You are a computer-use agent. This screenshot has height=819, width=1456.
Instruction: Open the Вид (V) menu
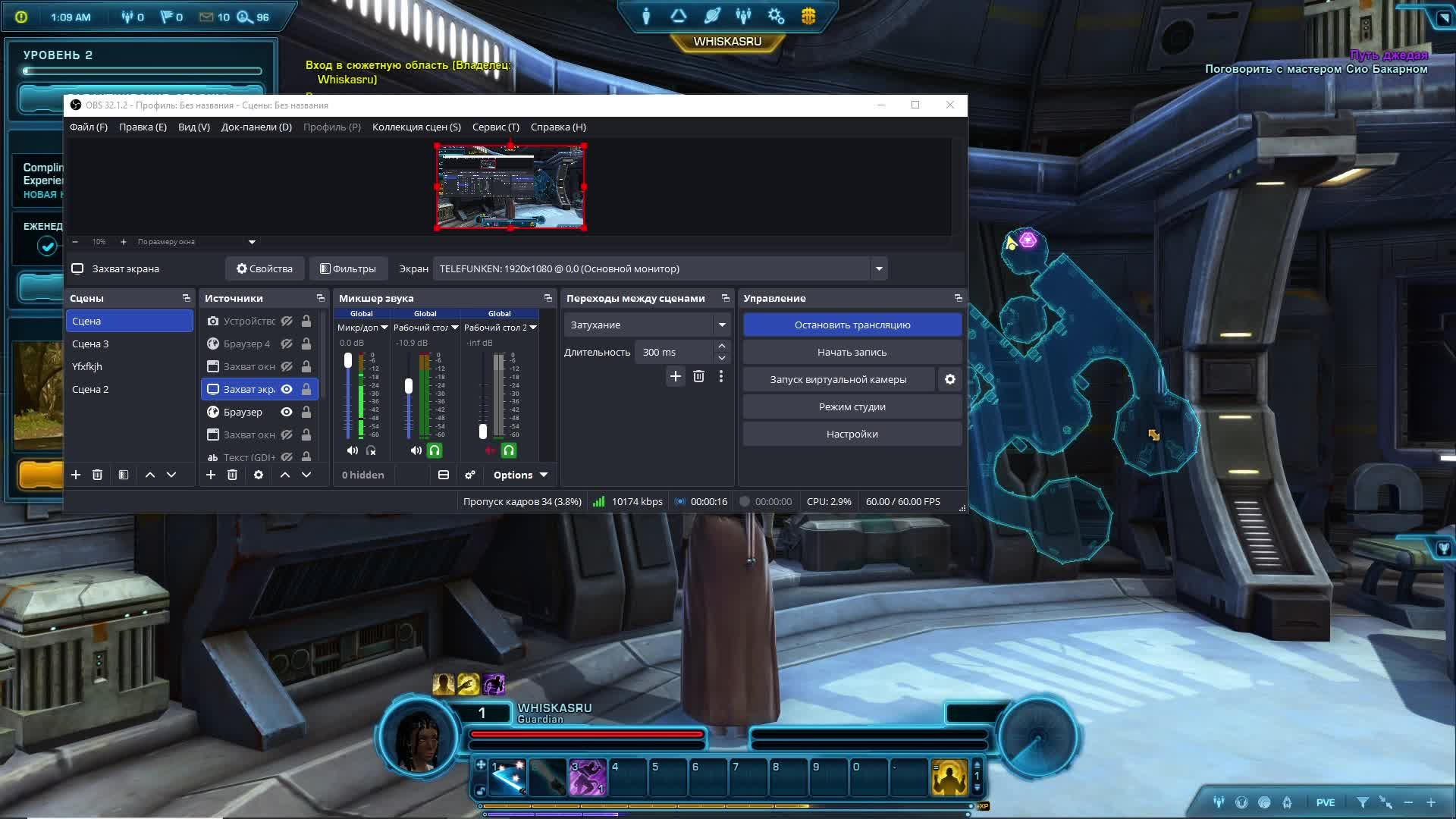194,127
